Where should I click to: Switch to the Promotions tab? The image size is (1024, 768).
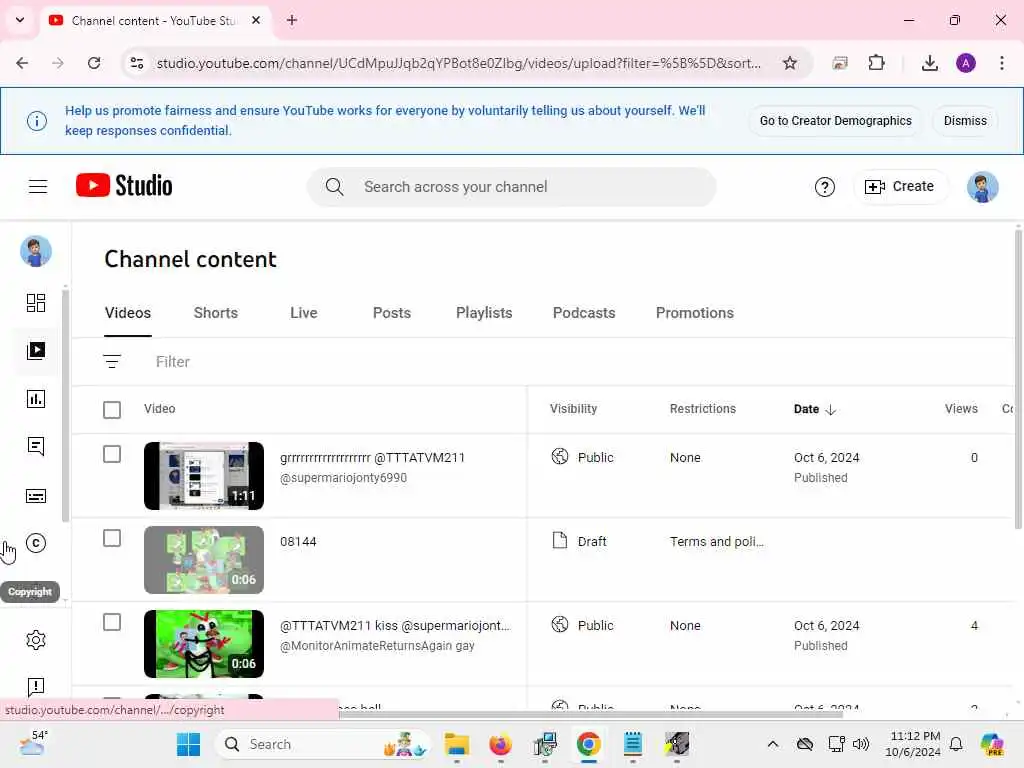tap(695, 313)
